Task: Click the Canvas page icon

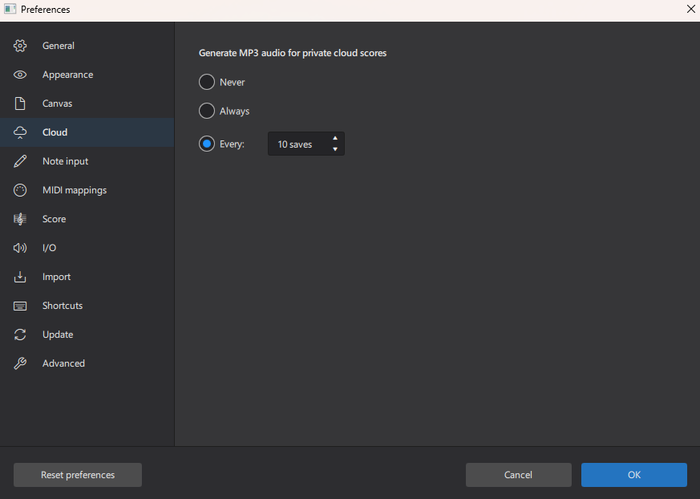Action: (20, 104)
